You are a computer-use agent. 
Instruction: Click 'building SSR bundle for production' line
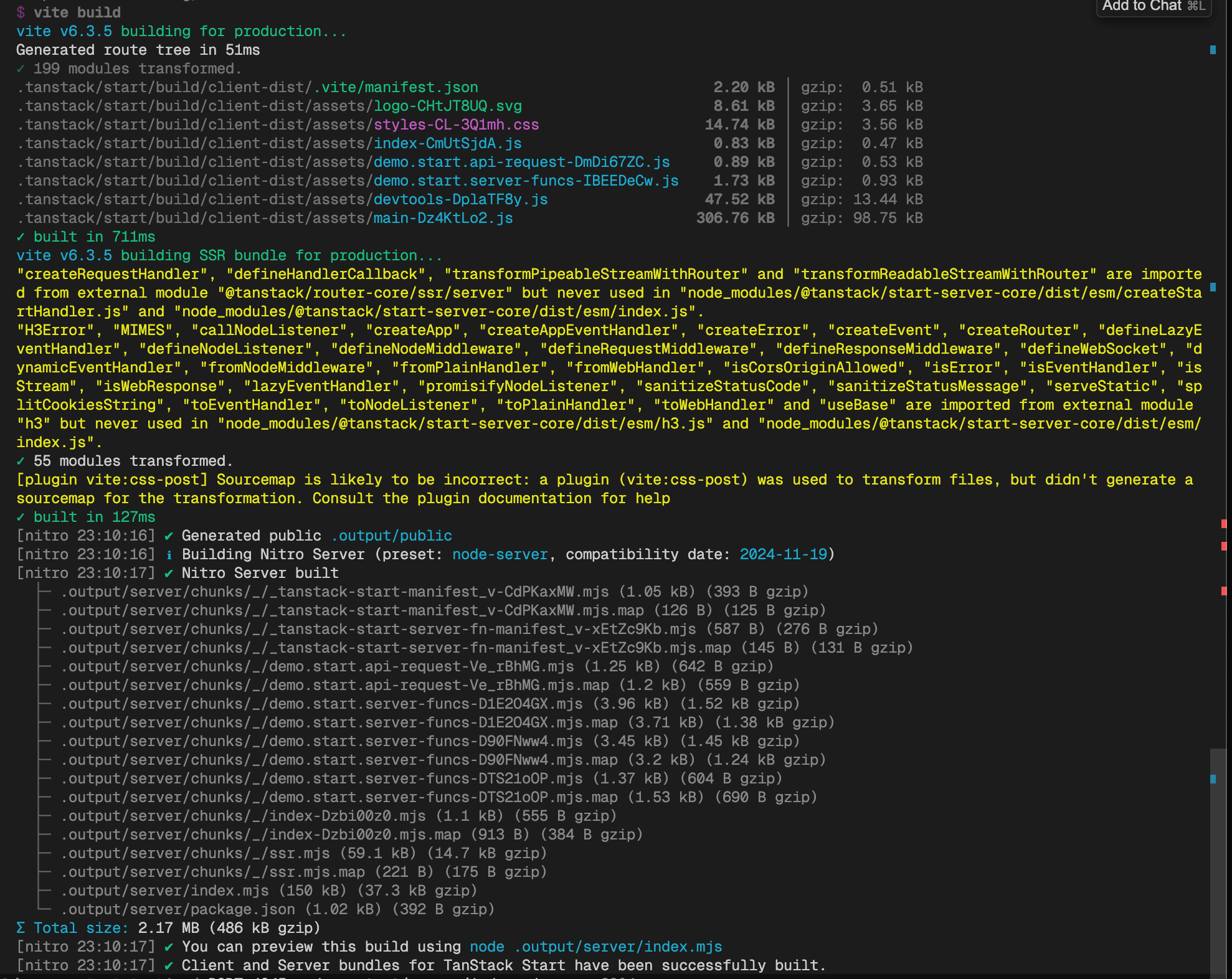click(x=229, y=255)
